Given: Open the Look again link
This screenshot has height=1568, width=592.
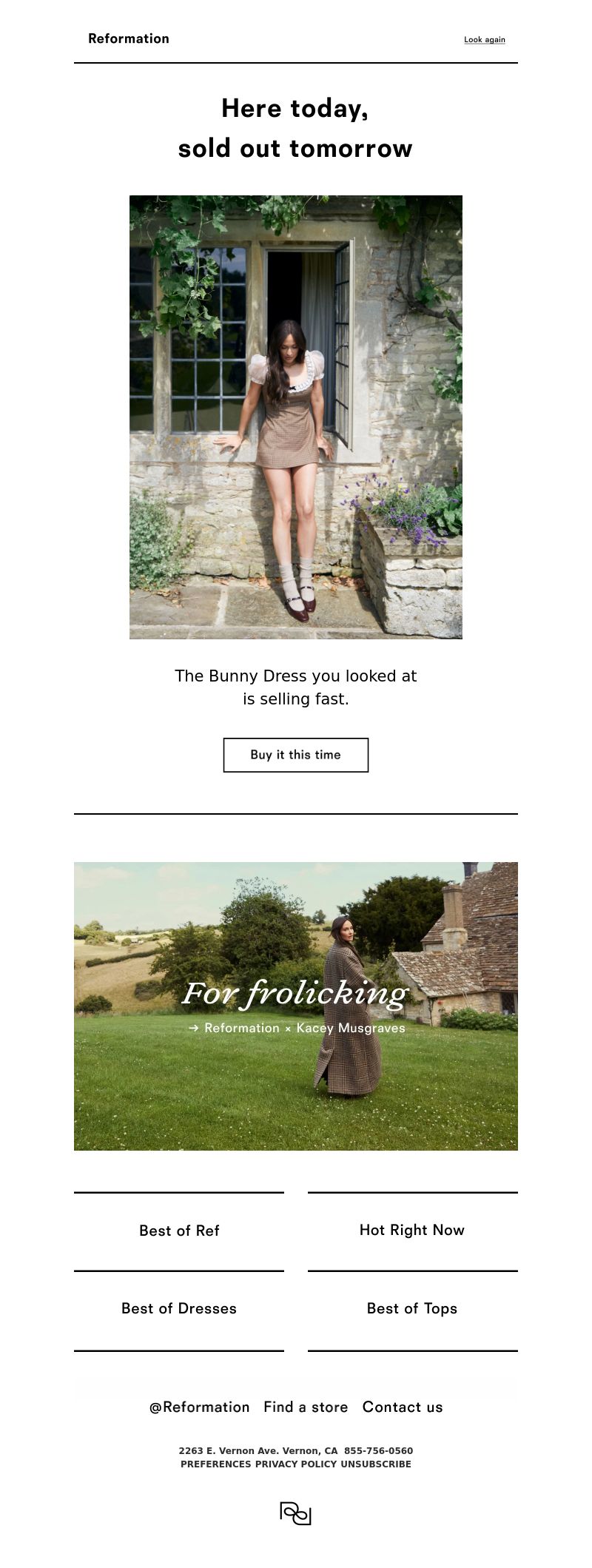Looking at the screenshot, I should tap(485, 40).
